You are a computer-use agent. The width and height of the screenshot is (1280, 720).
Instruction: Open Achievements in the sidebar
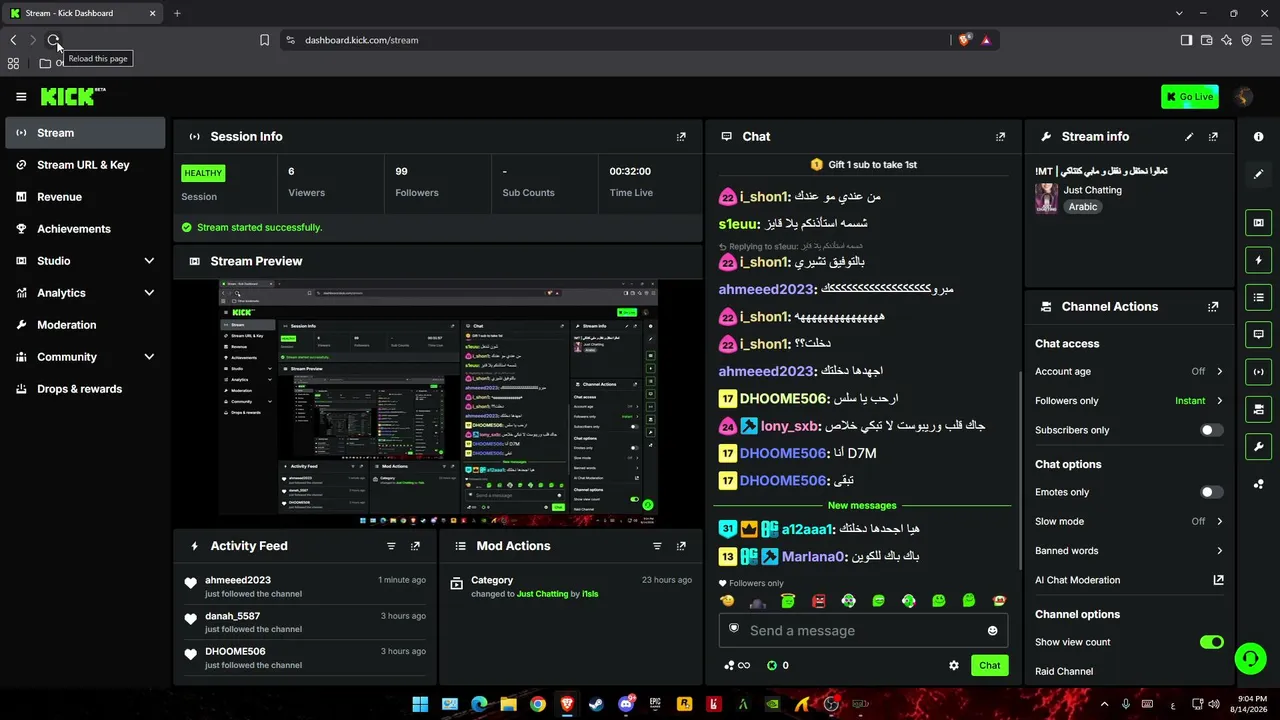(x=85, y=229)
